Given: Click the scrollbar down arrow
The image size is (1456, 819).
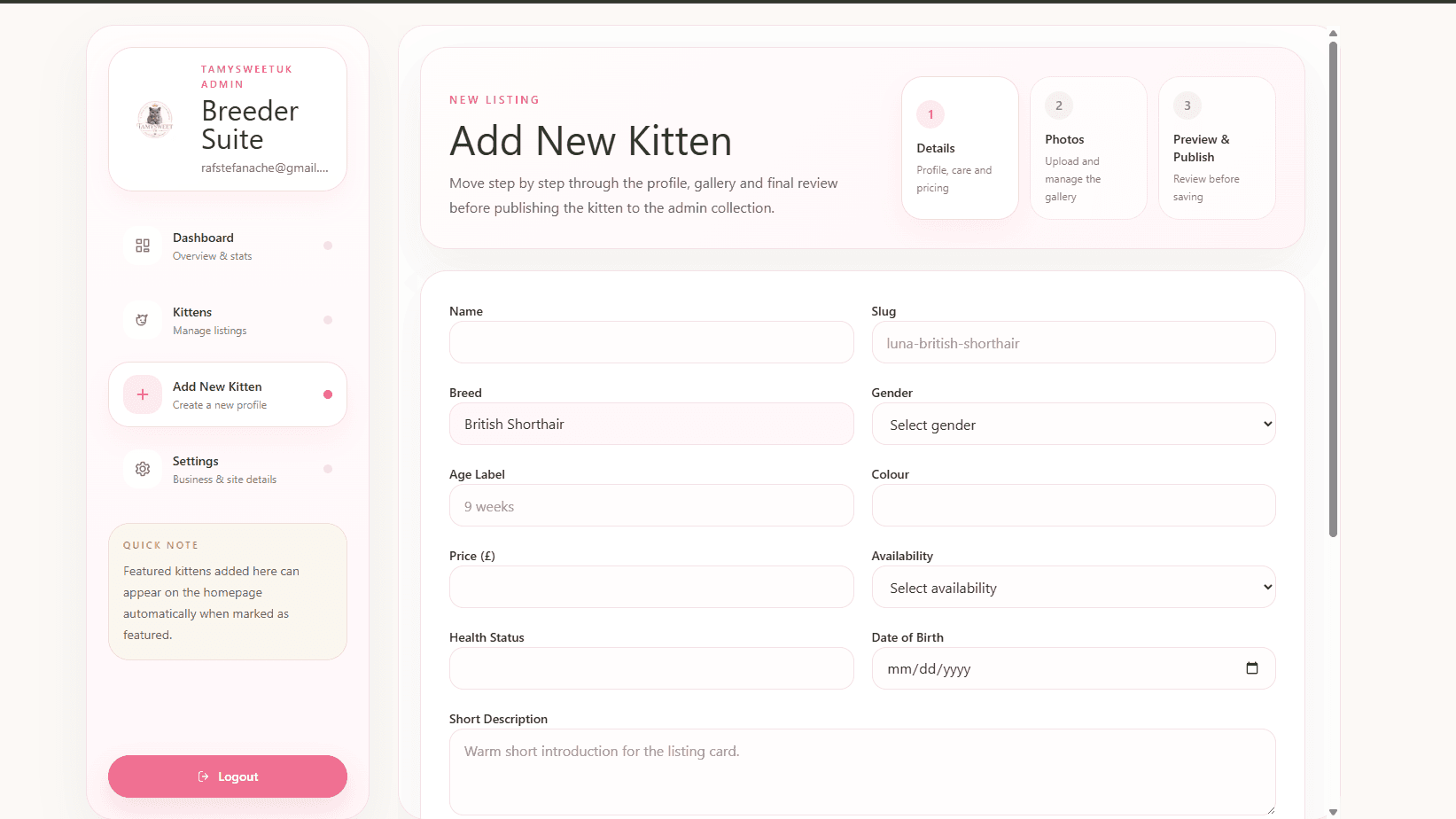Looking at the screenshot, I should tap(1333, 812).
